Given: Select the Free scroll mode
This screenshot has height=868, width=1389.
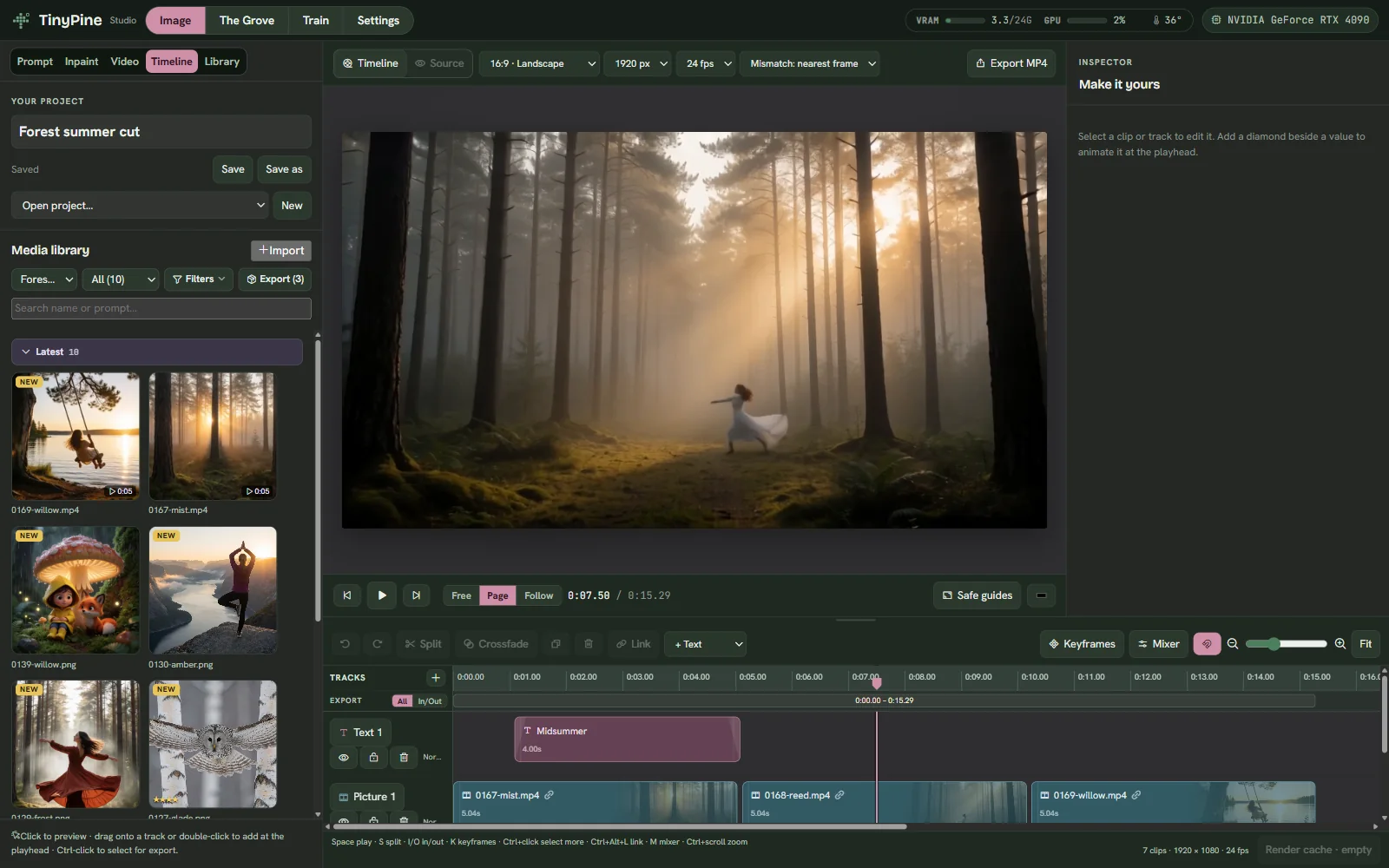Looking at the screenshot, I should (461, 595).
